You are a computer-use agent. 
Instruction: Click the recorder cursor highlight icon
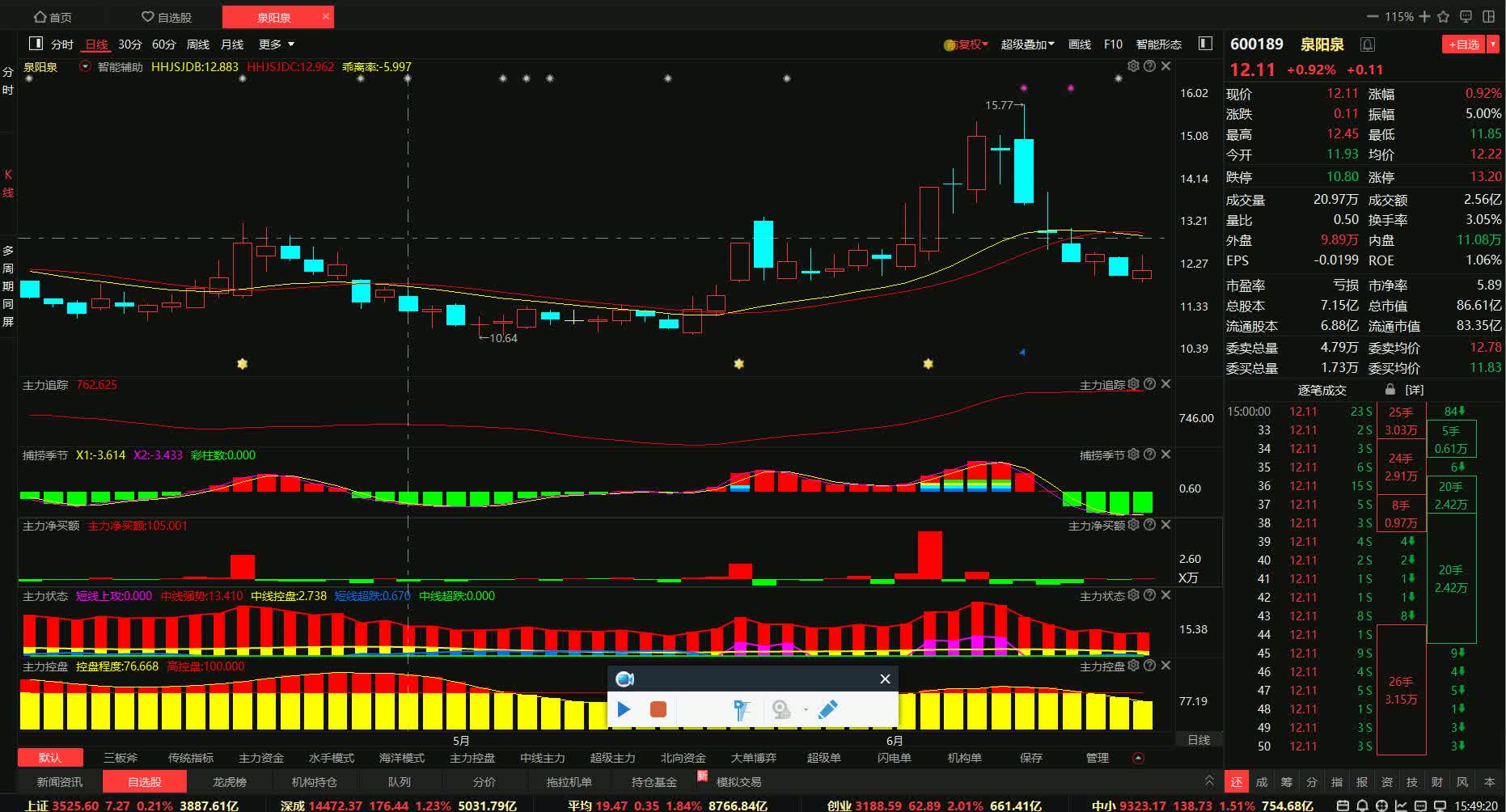click(x=742, y=710)
